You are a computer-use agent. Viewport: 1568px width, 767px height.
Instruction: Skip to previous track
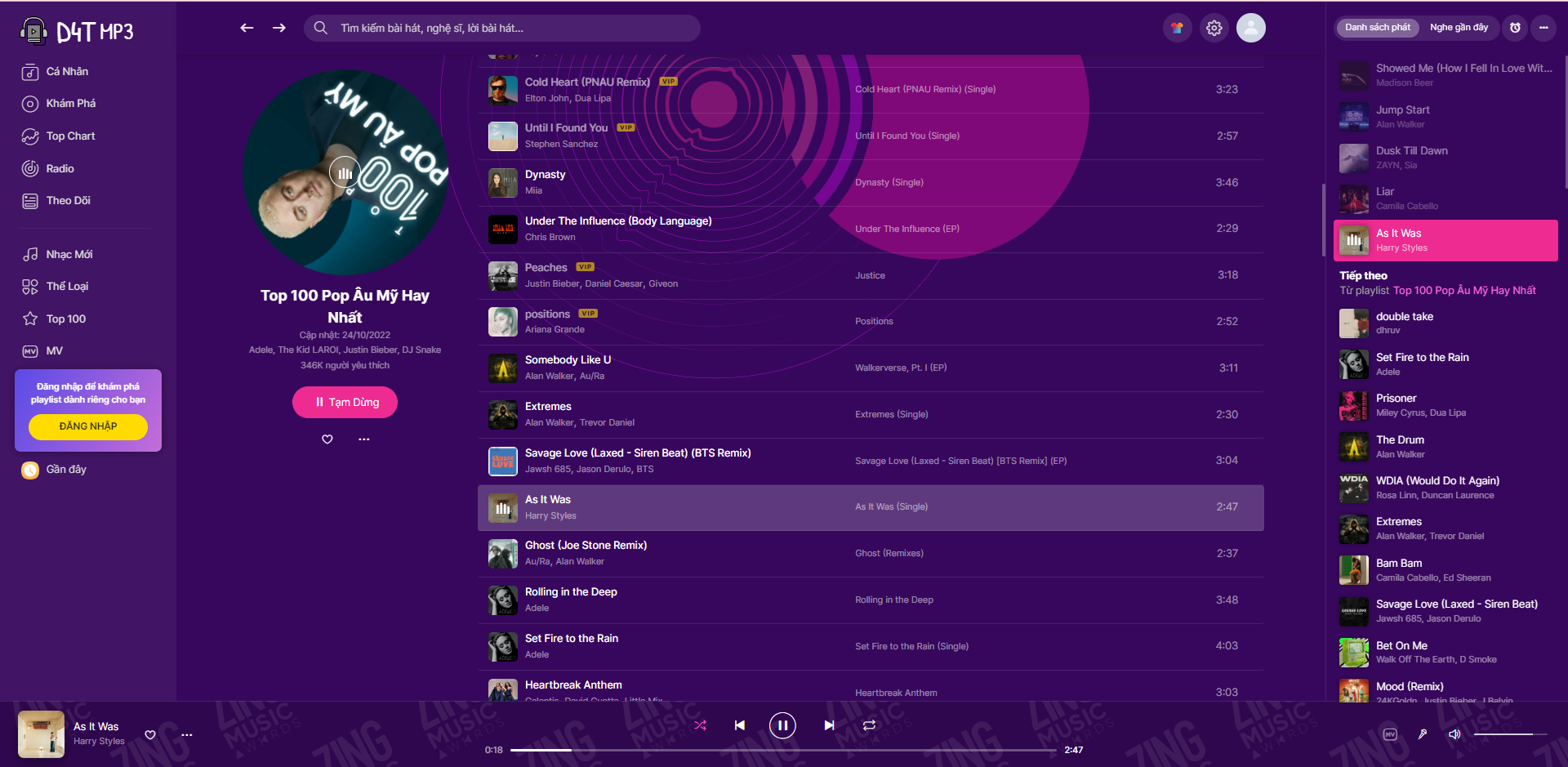(x=740, y=725)
